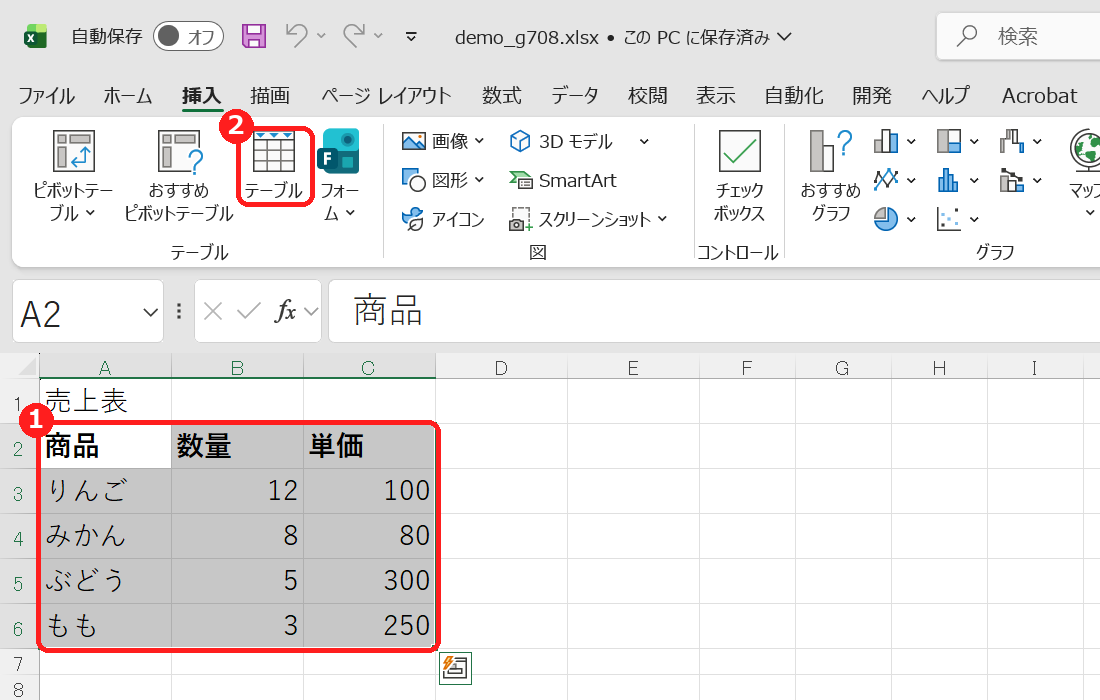The image size is (1100, 700).
Task: Click the PivotTable icon (ピボットテーブル)
Action: (x=73, y=151)
